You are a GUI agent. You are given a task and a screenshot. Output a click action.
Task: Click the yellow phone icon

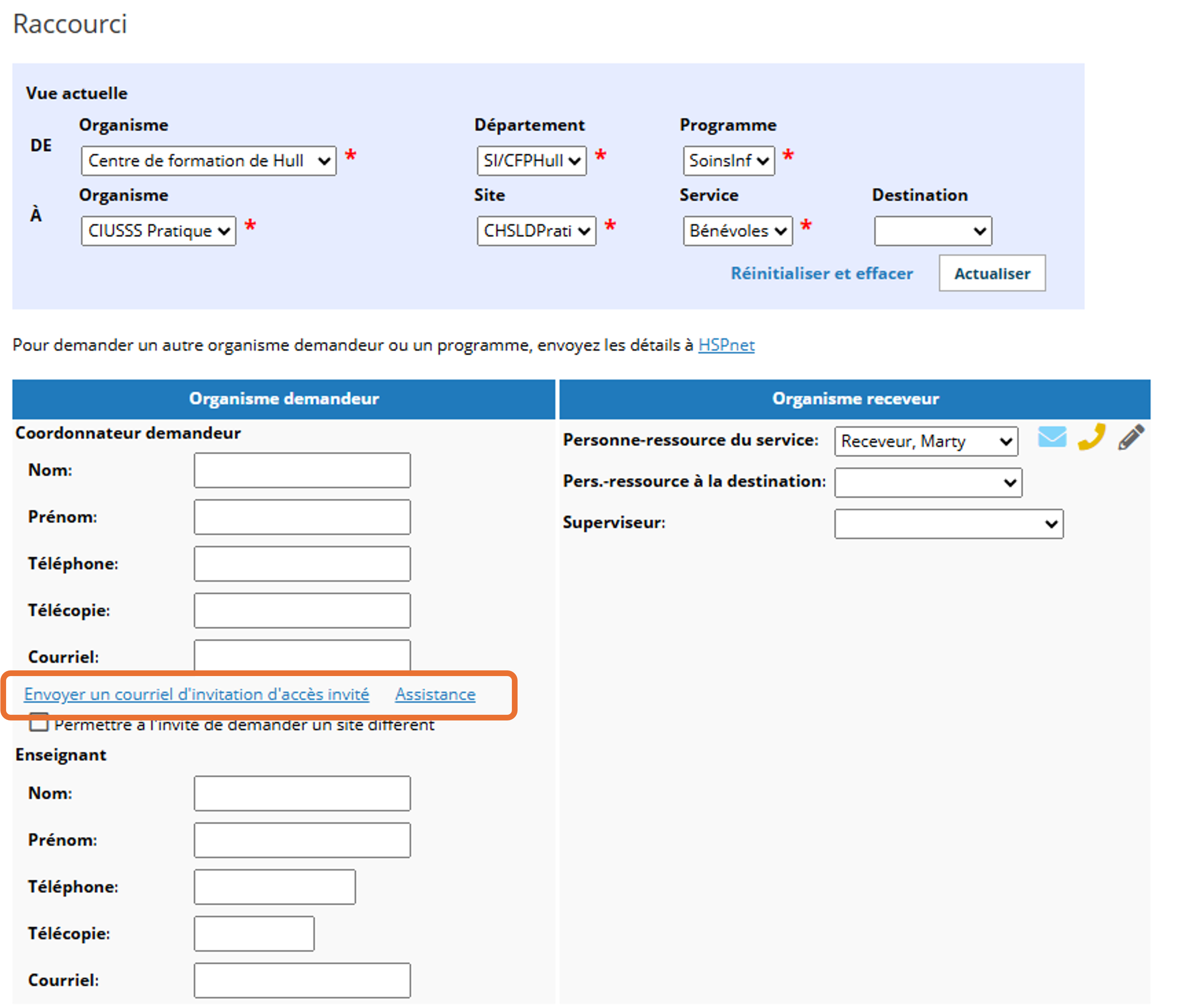(x=1091, y=438)
